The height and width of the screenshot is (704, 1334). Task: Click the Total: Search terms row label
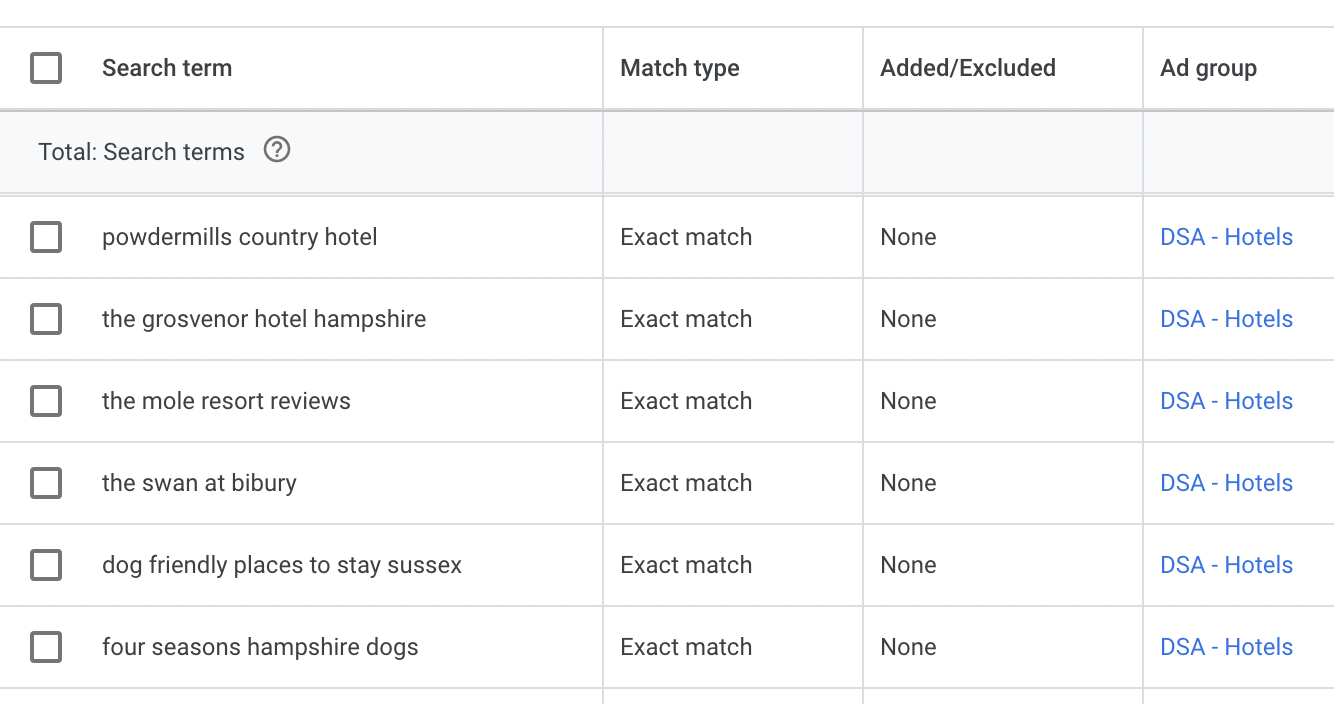(141, 152)
